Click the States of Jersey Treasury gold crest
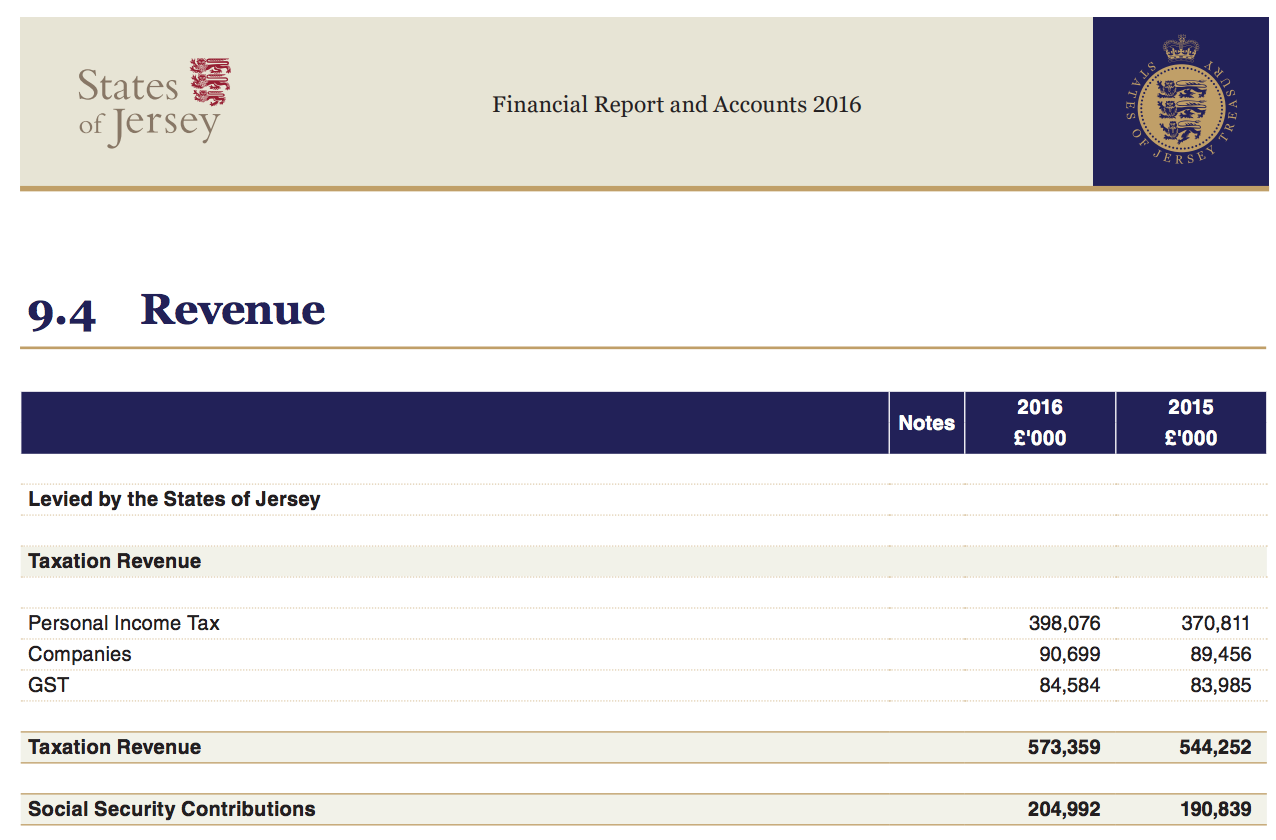The image size is (1276, 840). pyautogui.click(x=1183, y=102)
